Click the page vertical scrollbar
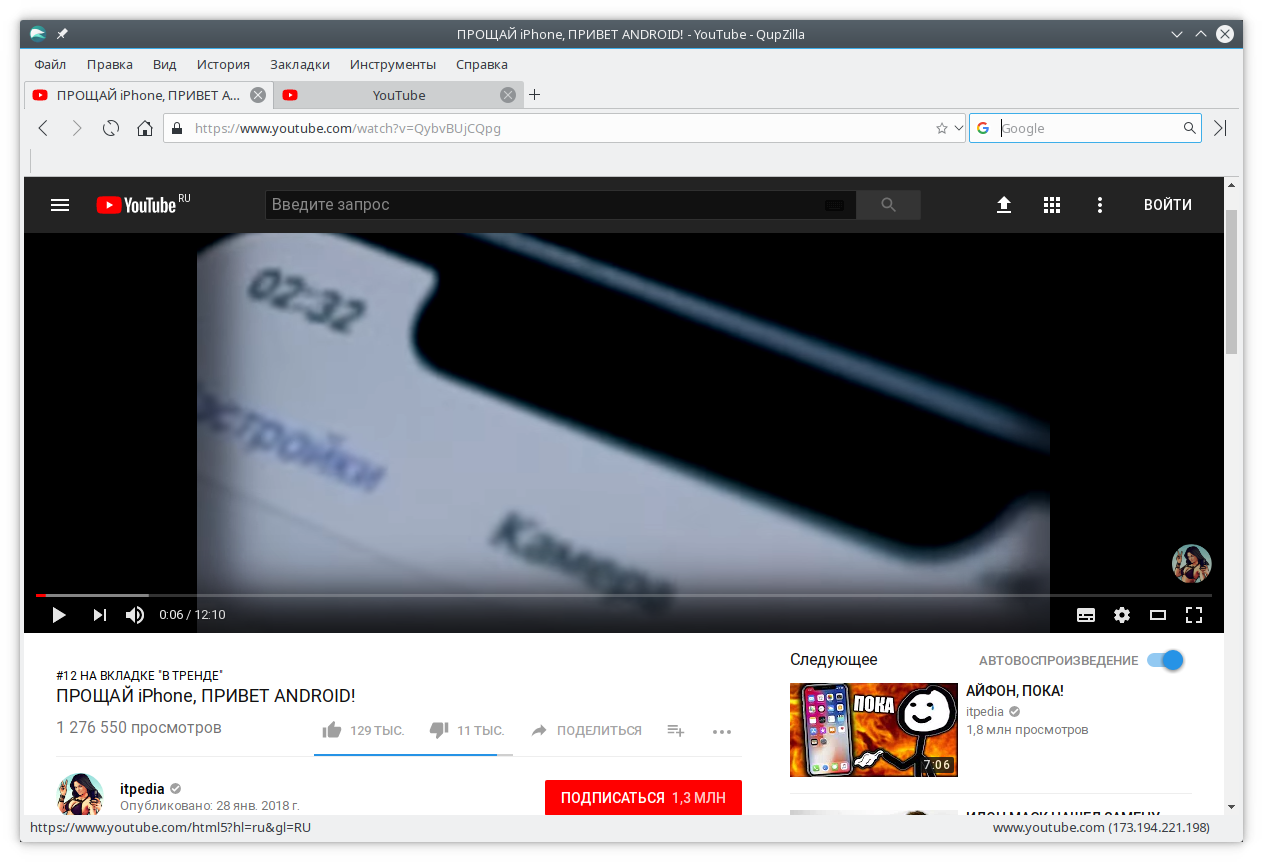This screenshot has width=1263, height=862. pos(1232,281)
